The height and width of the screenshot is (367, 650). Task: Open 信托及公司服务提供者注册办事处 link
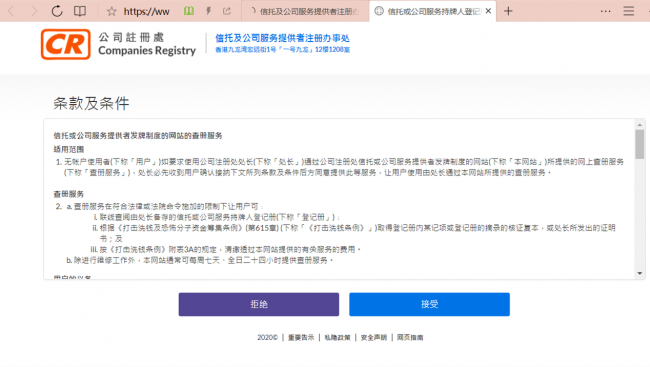coord(282,38)
